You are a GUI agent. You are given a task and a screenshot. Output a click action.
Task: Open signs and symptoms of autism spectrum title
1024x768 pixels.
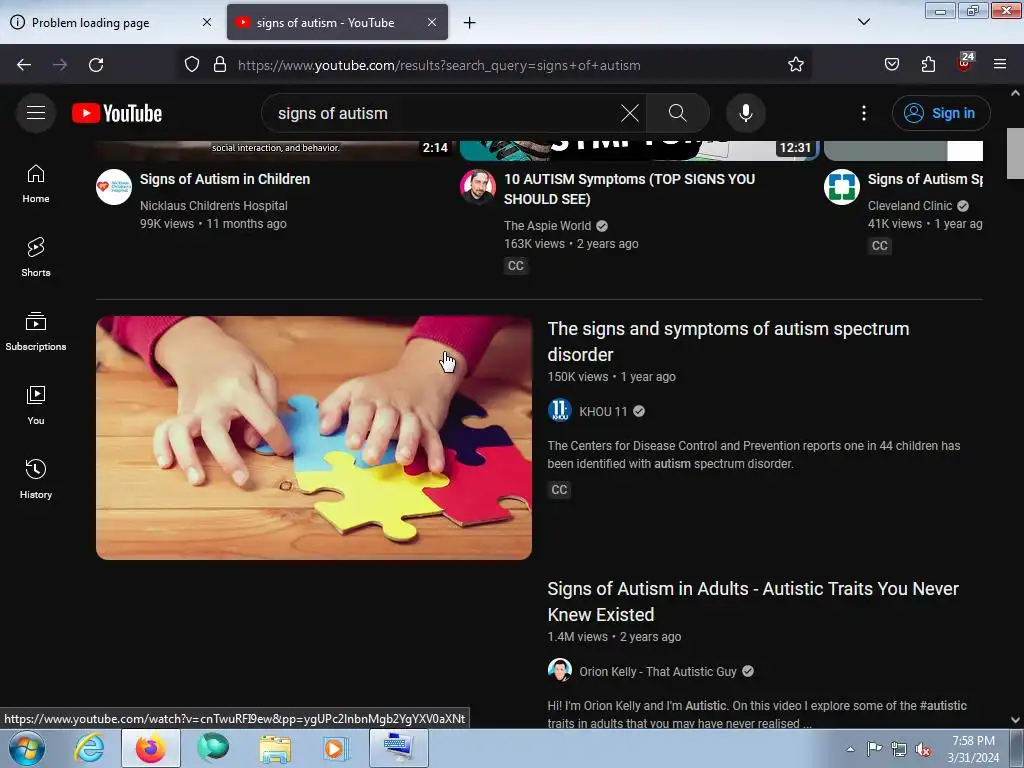pos(728,342)
